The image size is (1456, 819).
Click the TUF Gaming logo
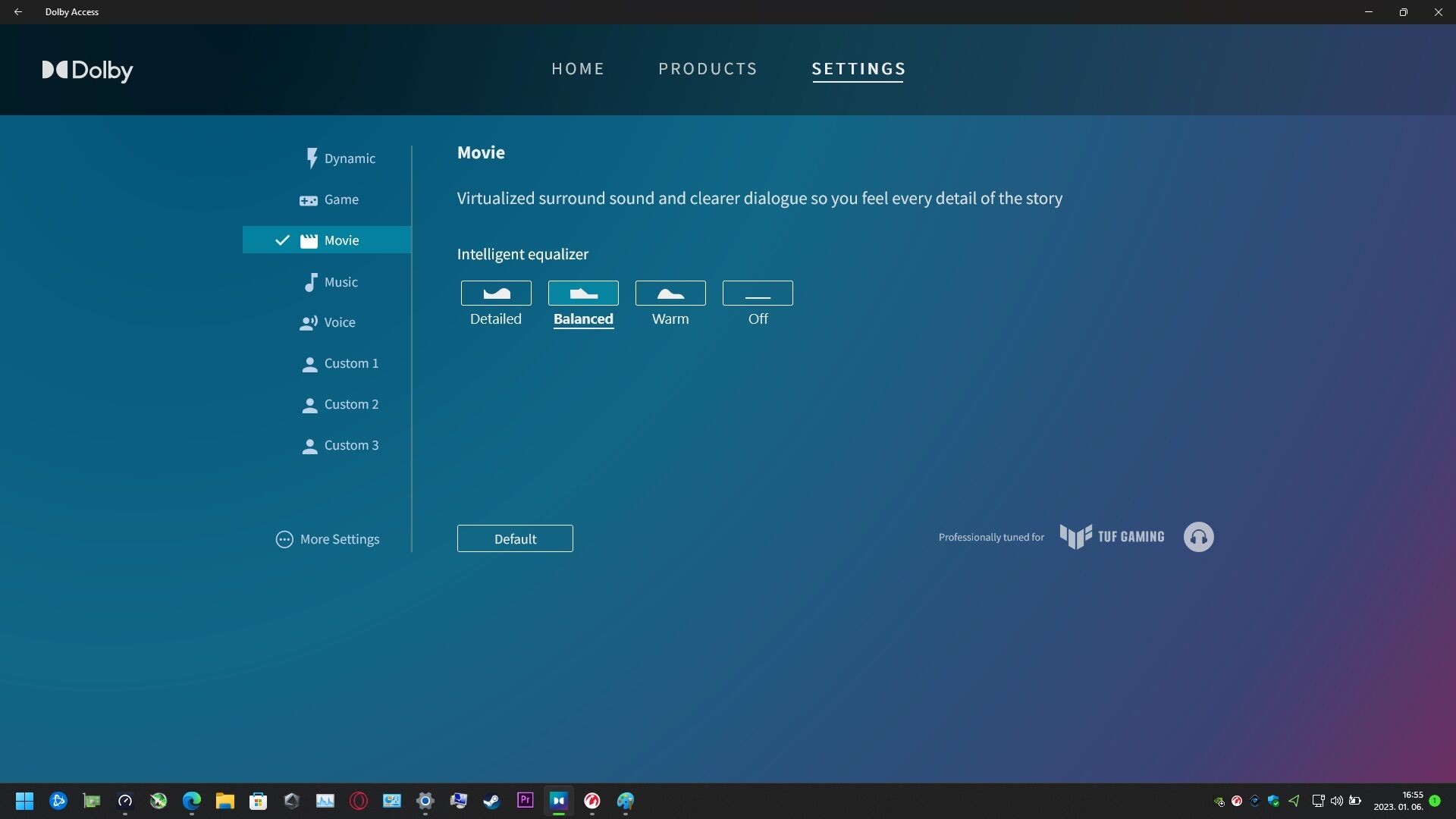[1112, 537]
